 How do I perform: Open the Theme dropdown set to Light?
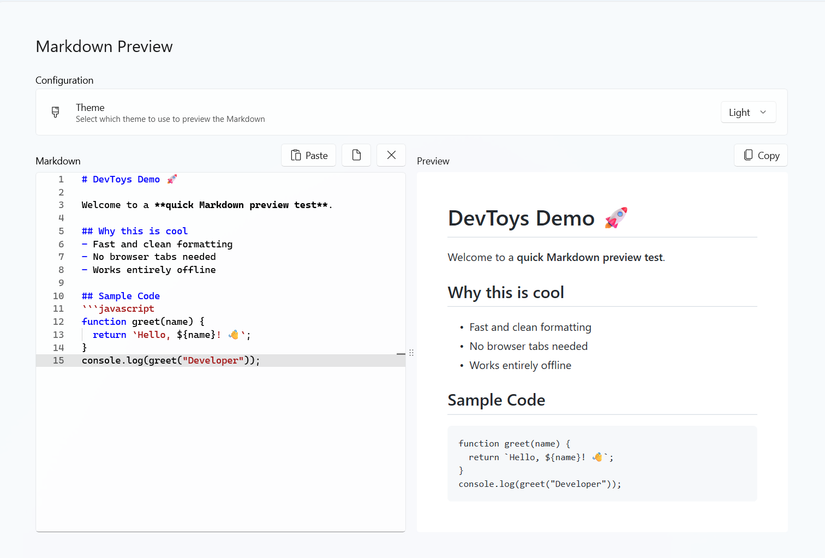[x=748, y=112]
